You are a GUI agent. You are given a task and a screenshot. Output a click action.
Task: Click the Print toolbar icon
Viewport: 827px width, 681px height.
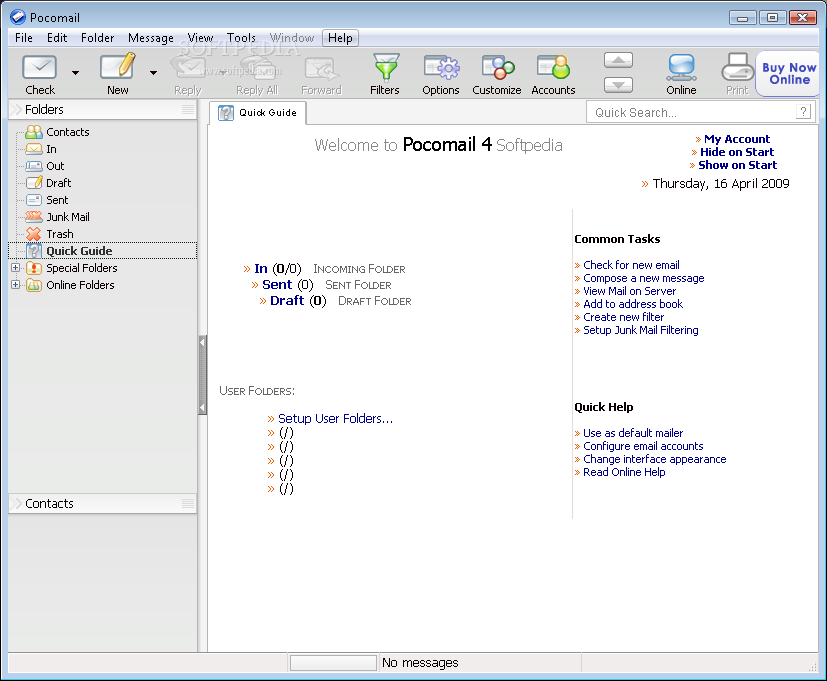(737, 67)
